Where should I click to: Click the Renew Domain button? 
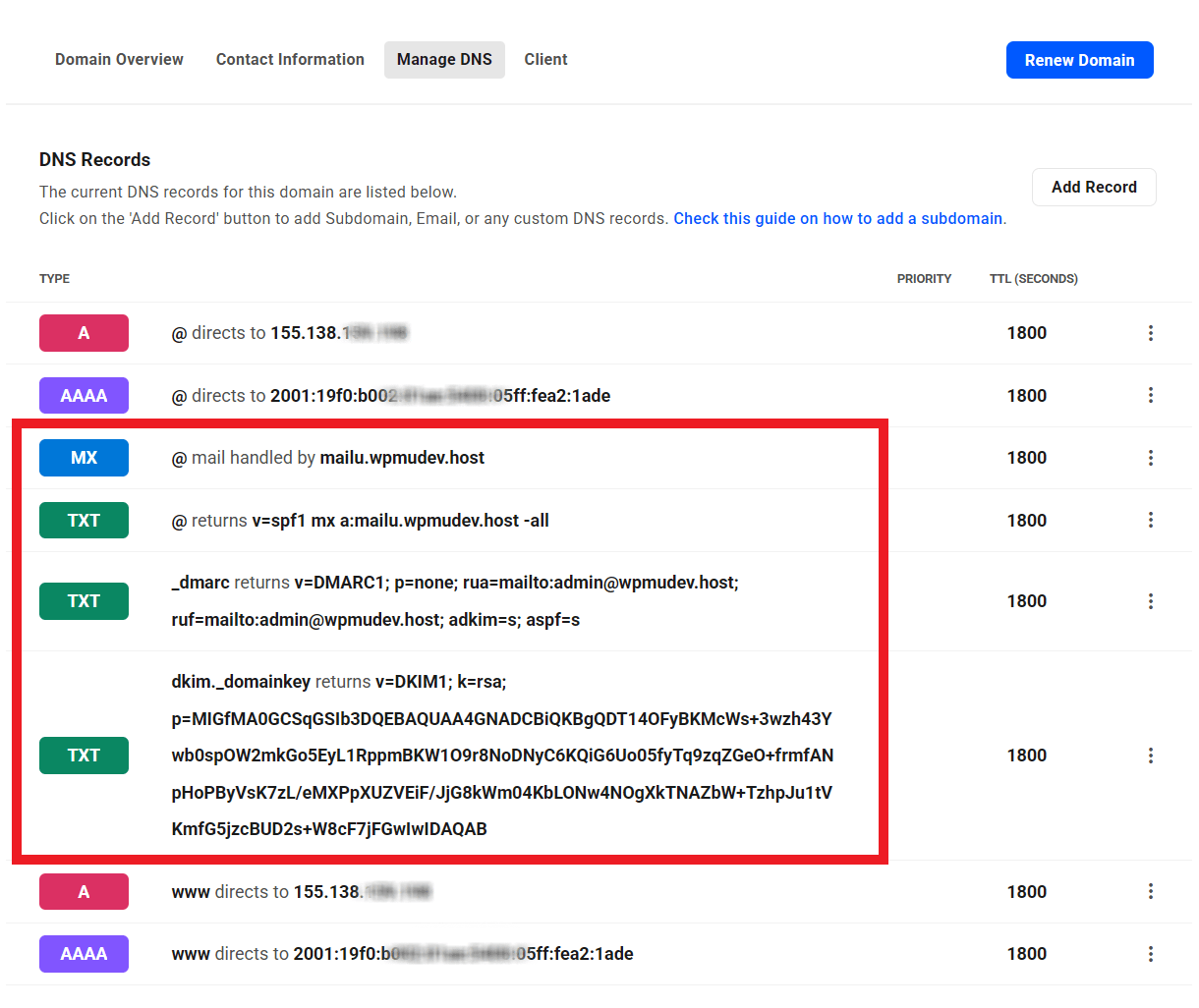[x=1079, y=60]
